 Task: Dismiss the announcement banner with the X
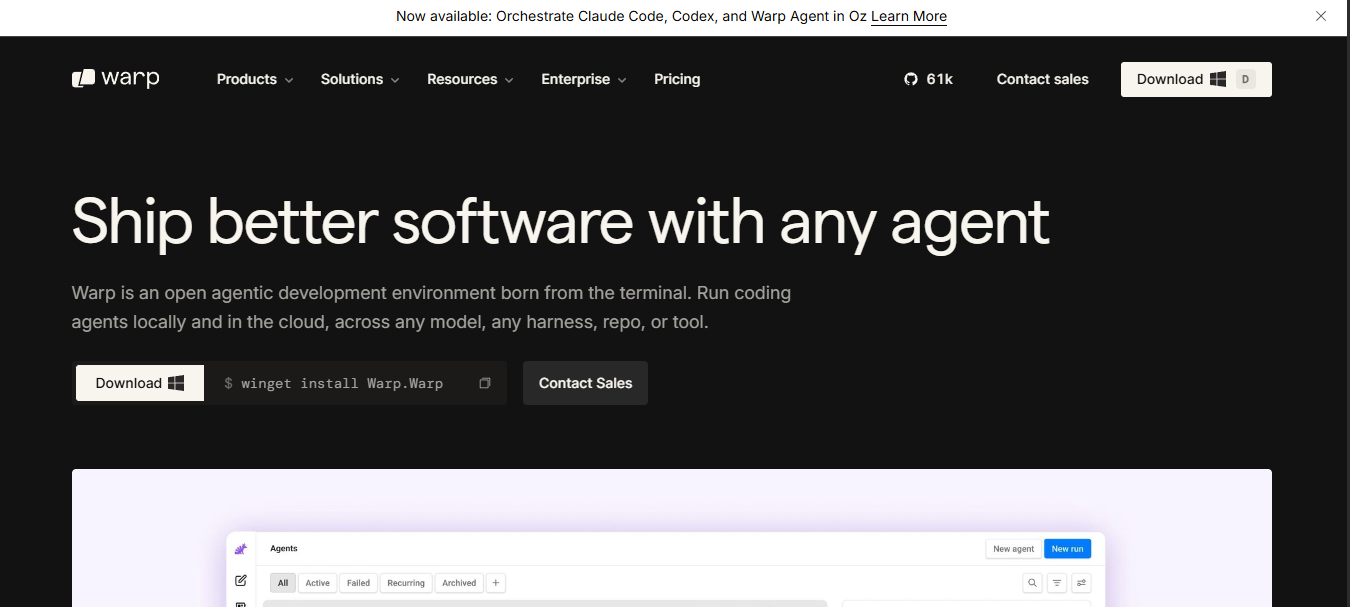pos(1321,16)
